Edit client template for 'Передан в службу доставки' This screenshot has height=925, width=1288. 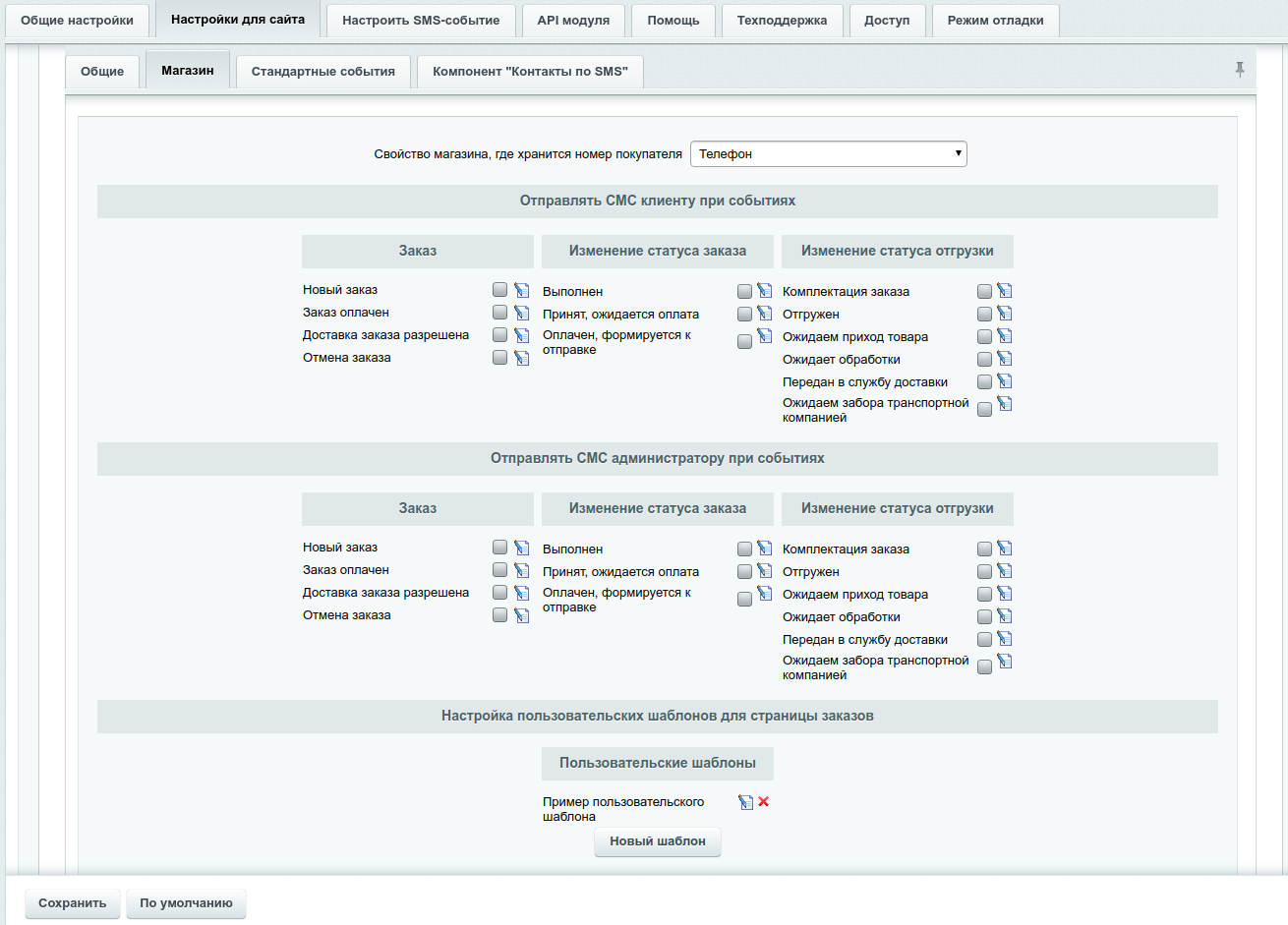[1004, 381]
